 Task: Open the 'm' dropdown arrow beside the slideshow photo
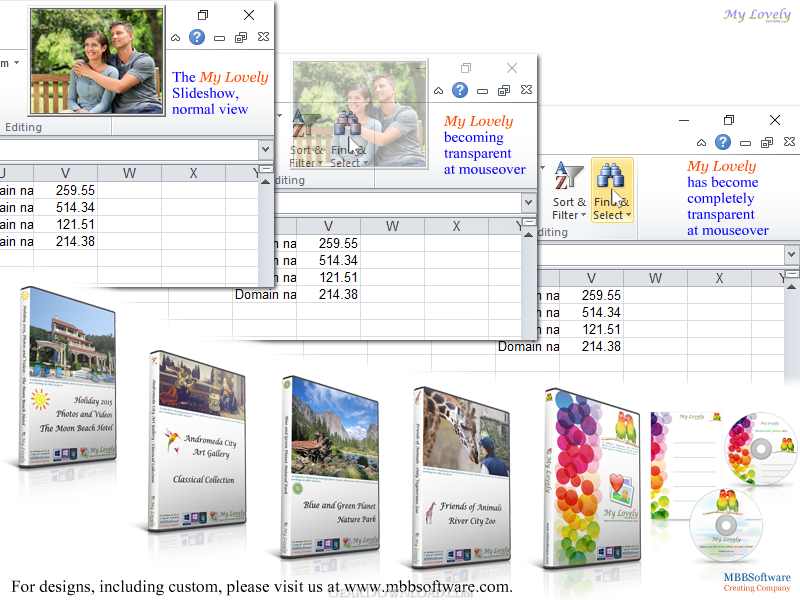(16, 63)
